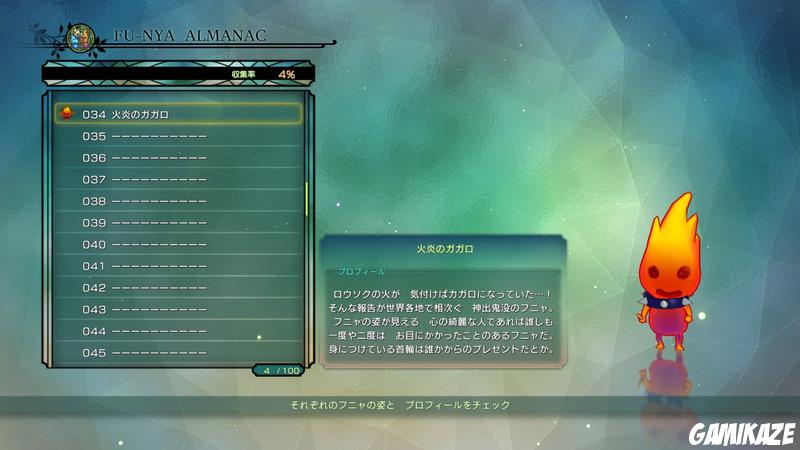Screen dimensions: 800x450
Task: Select locked entry 037
Action: (178, 180)
